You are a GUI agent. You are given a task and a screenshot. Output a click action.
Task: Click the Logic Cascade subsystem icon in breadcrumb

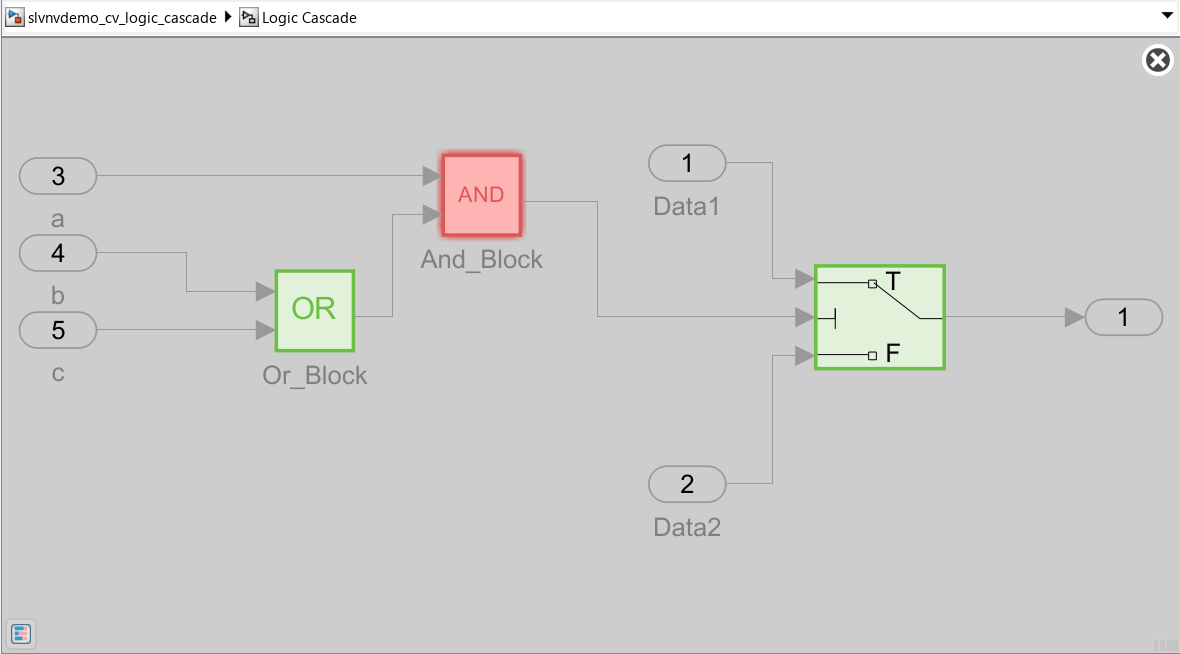click(248, 17)
